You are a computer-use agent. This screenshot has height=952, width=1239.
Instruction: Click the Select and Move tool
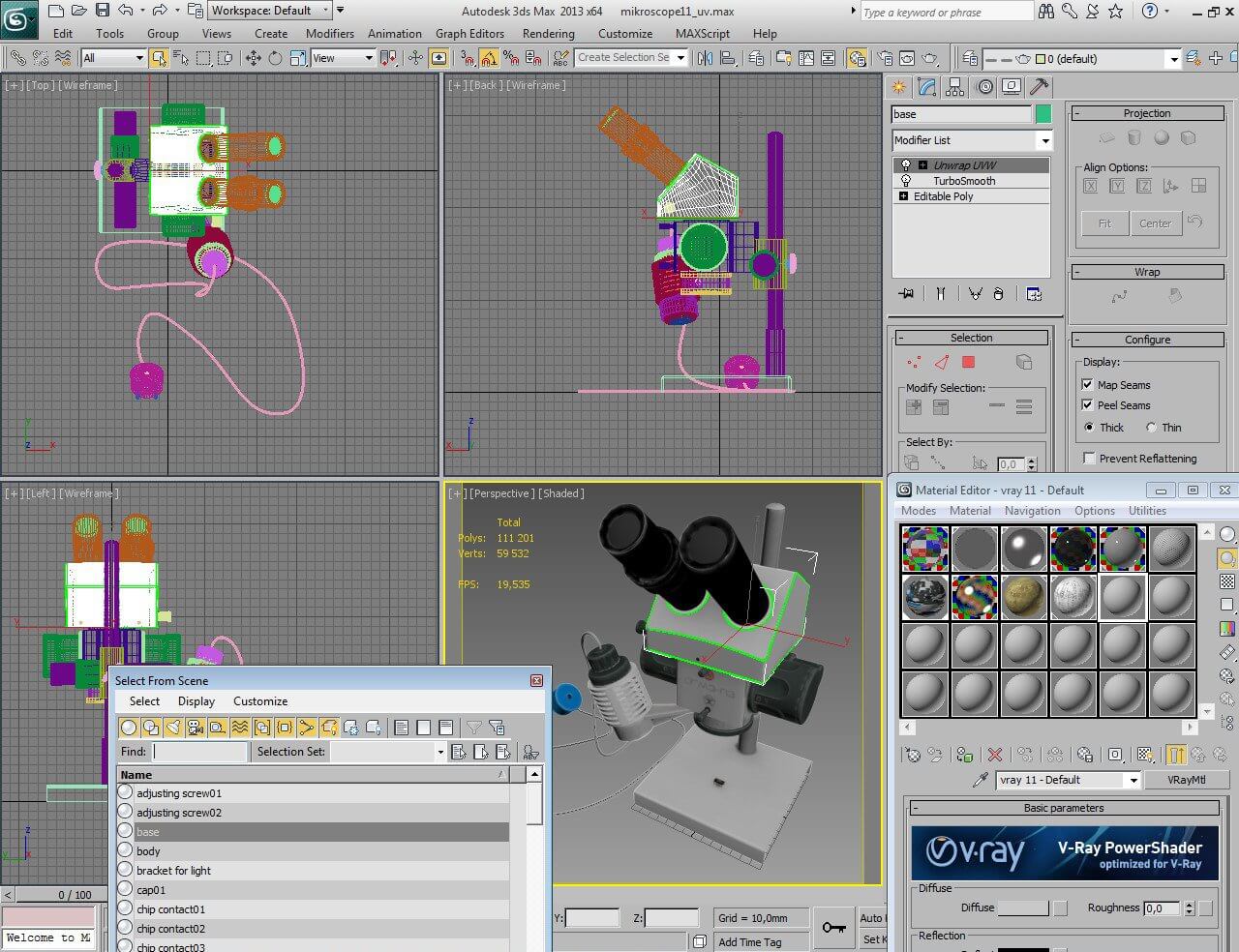pos(254,58)
